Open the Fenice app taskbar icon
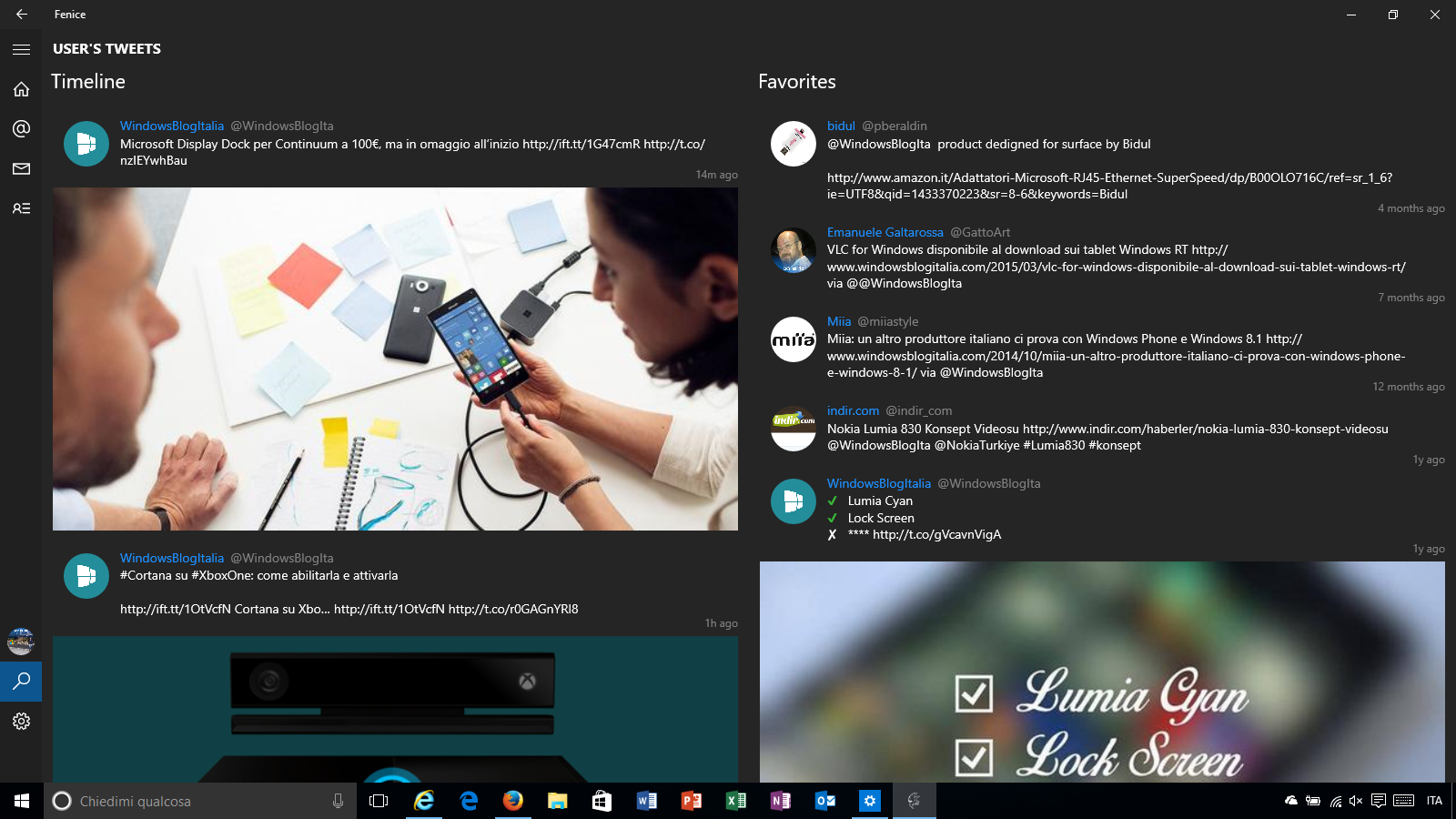Viewport: 1456px width, 819px height. (x=914, y=801)
